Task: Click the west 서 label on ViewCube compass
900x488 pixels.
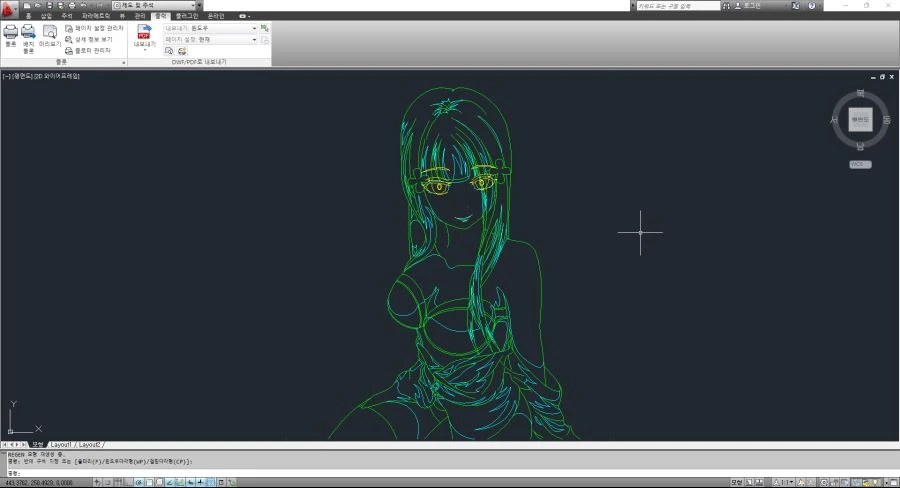Action: coord(834,119)
